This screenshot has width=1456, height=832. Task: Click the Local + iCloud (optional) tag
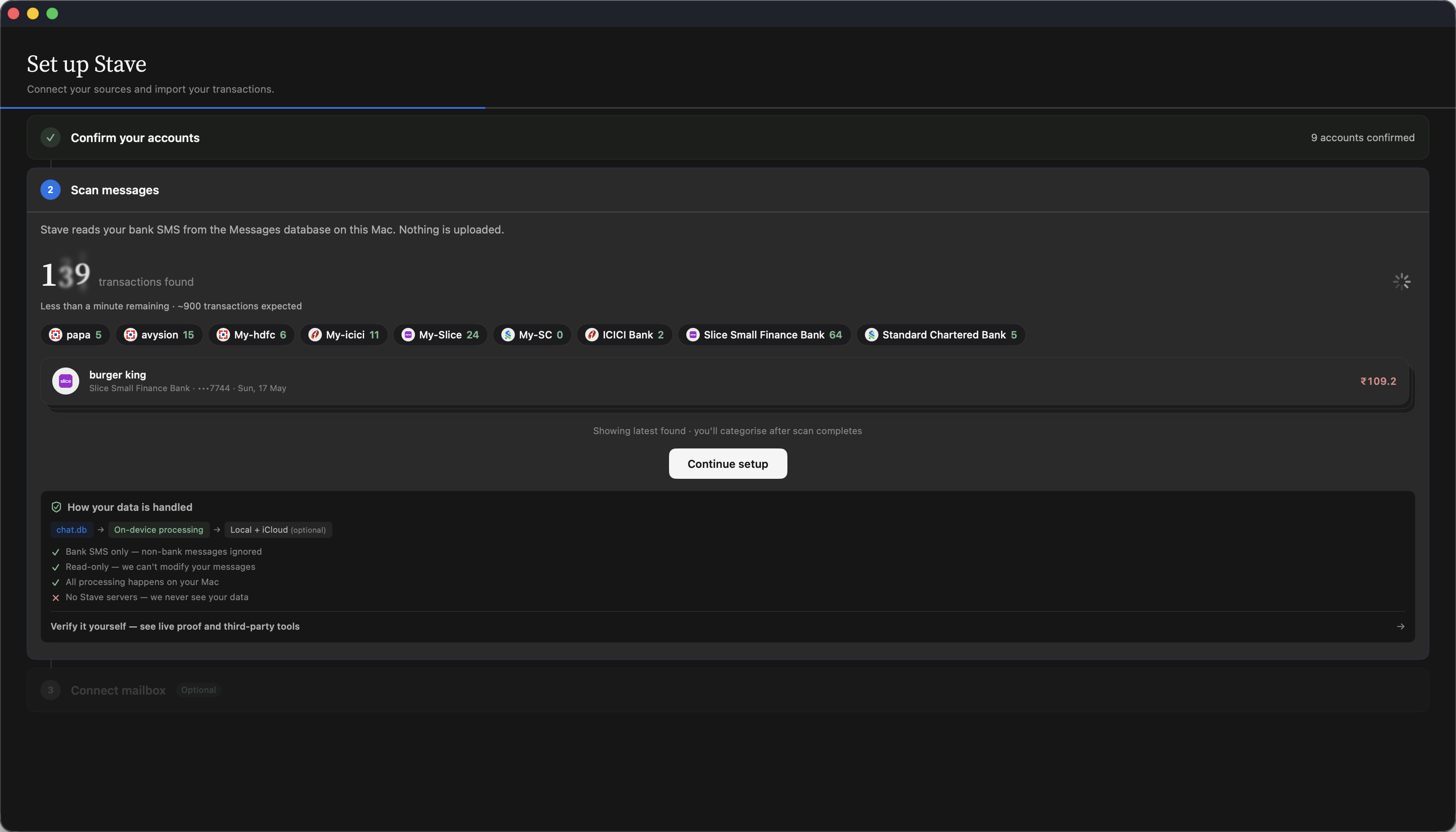pyautogui.click(x=278, y=530)
